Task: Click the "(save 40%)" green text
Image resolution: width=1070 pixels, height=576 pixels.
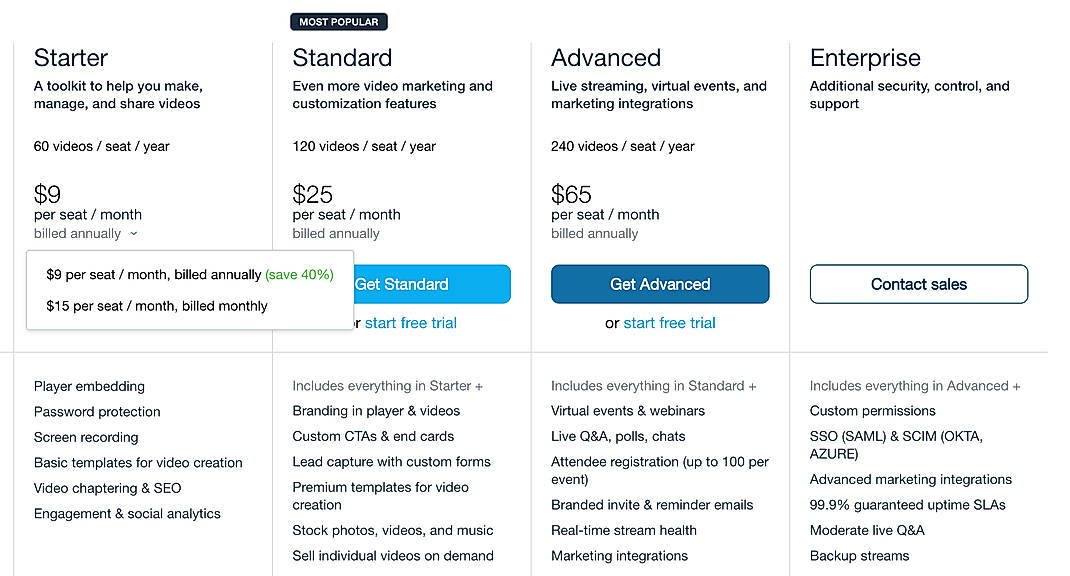Action: [x=299, y=274]
